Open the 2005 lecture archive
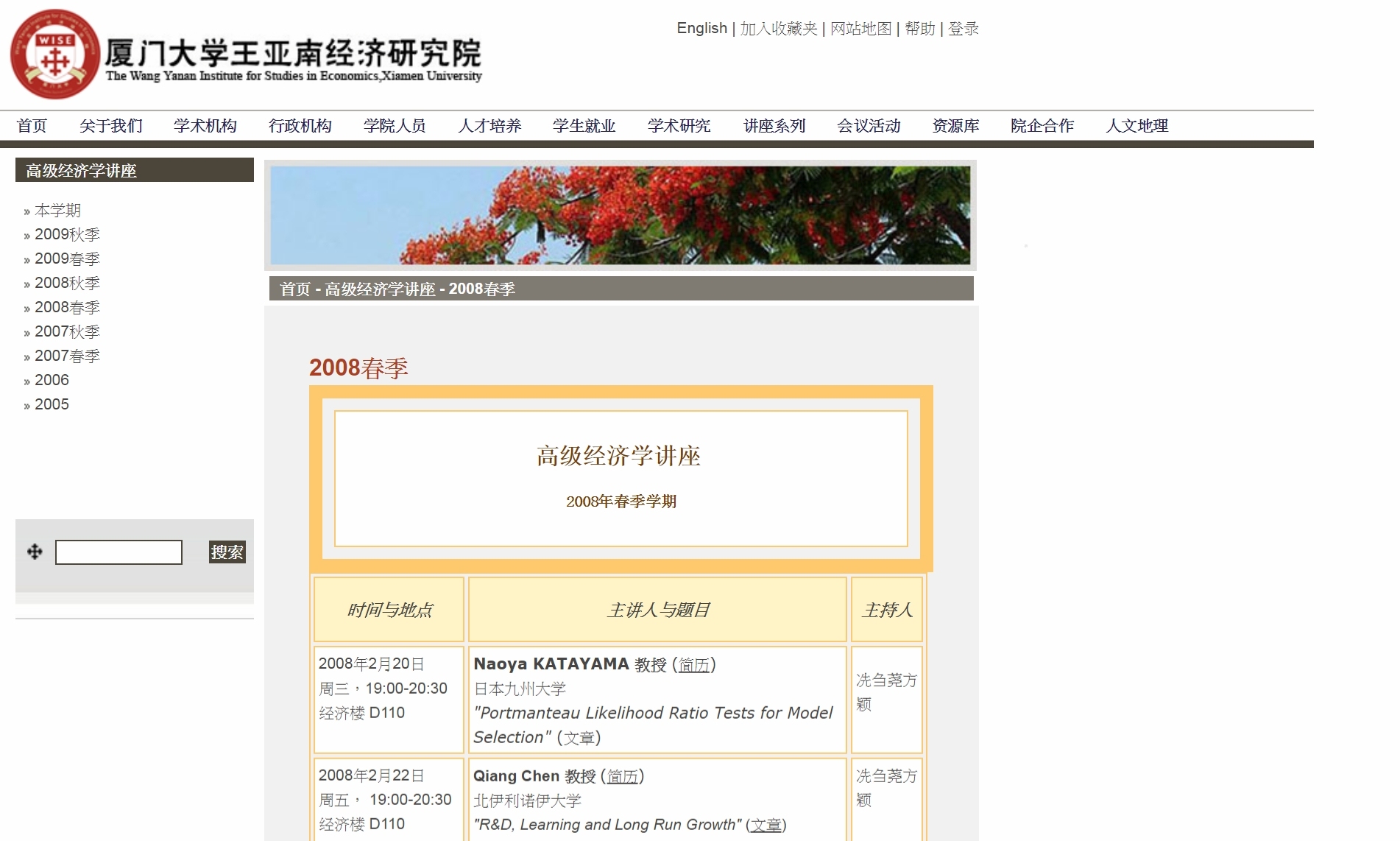The height and width of the screenshot is (841, 1400). coord(52,405)
